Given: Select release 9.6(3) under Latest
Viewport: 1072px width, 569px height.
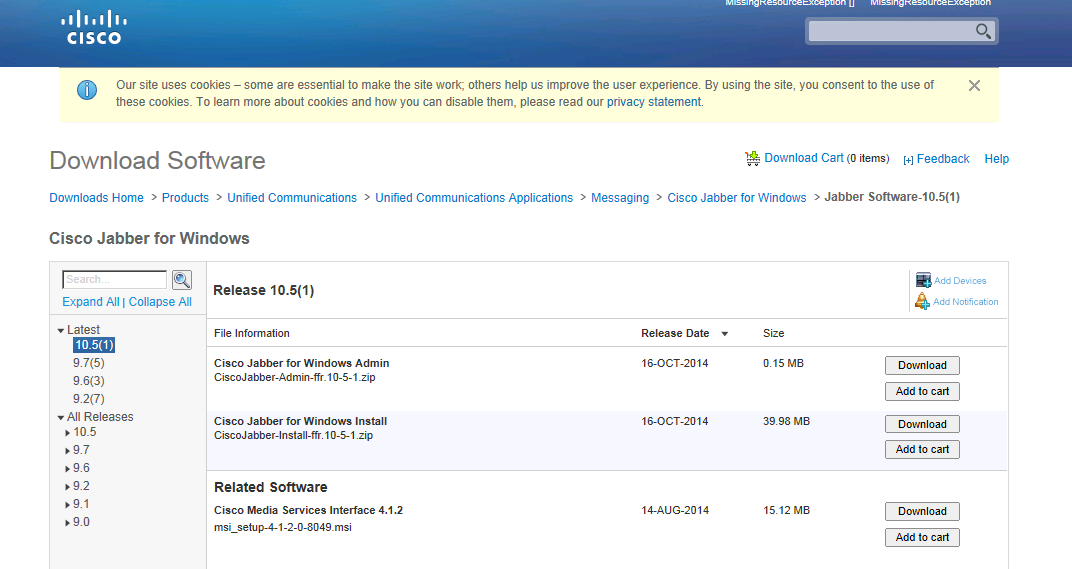Looking at the screenshot, I should 89,381.
